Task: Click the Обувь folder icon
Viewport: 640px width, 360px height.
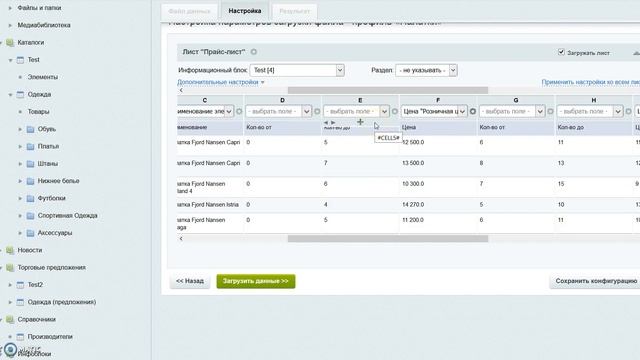Action: pyautogui.click(x=30, y=129)
